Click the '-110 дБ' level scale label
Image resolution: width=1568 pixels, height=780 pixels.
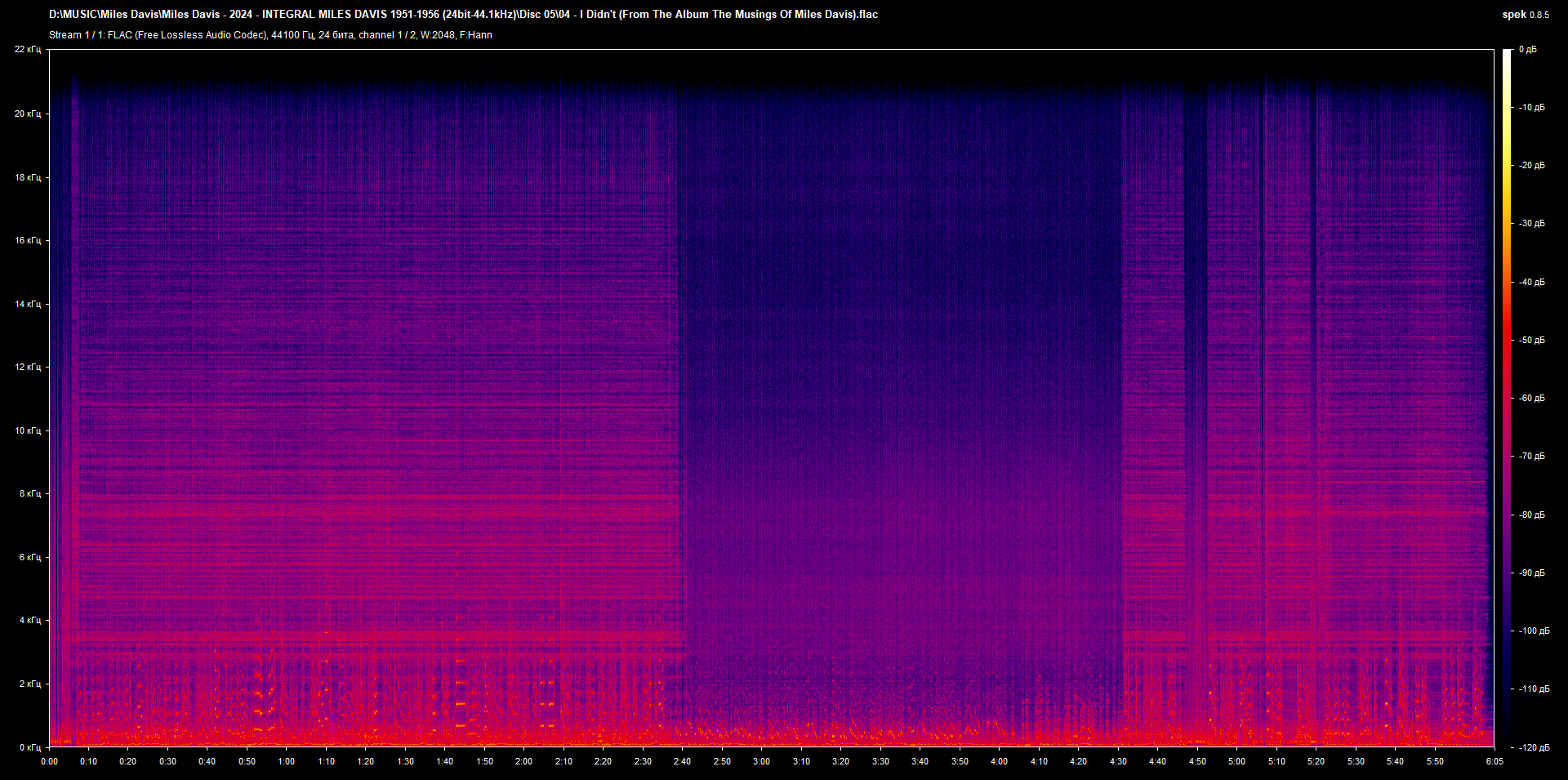click(x=1533, y=689)
